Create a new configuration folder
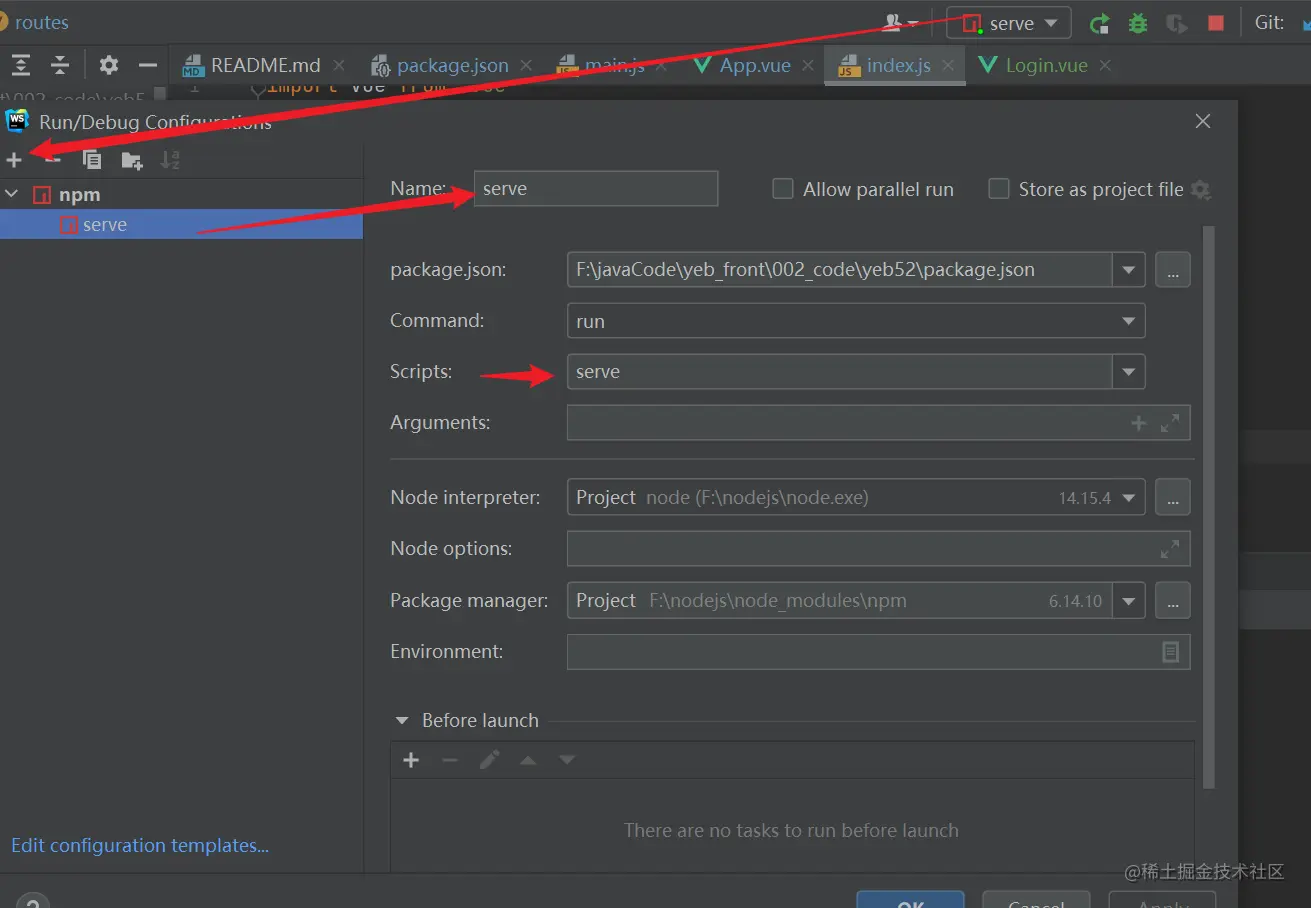 click(x=132, y=160)
